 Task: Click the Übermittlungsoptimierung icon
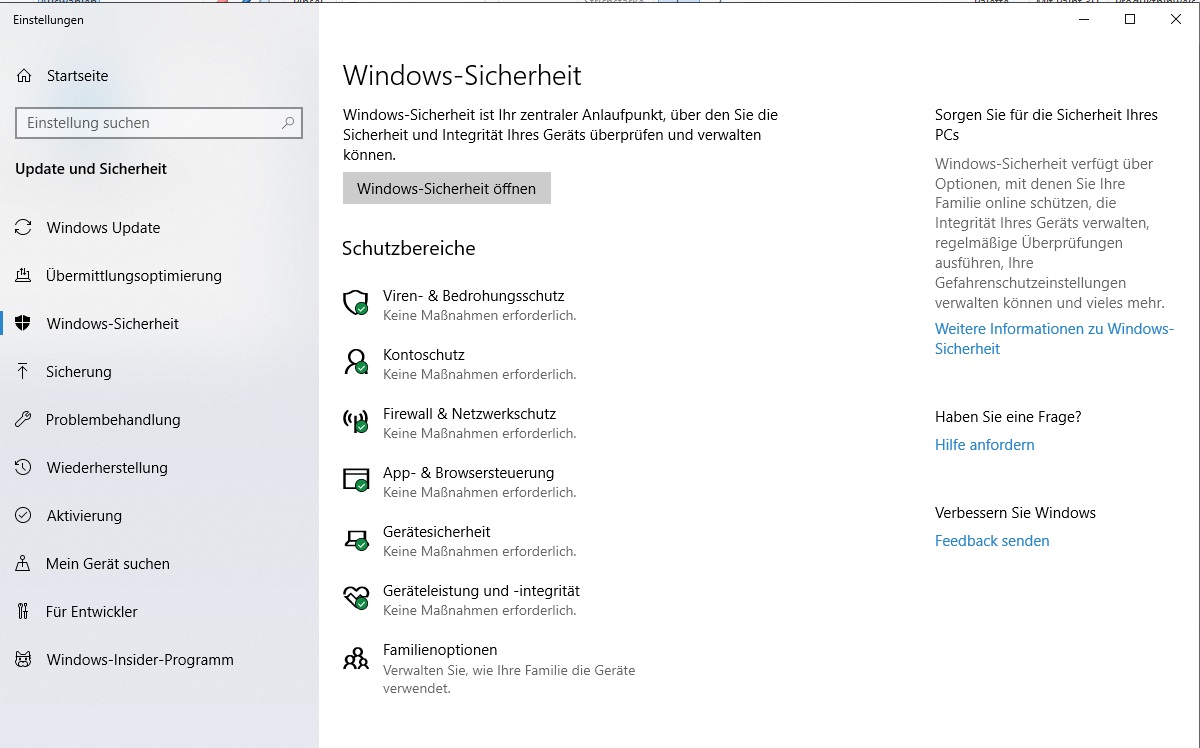(23, 276)
